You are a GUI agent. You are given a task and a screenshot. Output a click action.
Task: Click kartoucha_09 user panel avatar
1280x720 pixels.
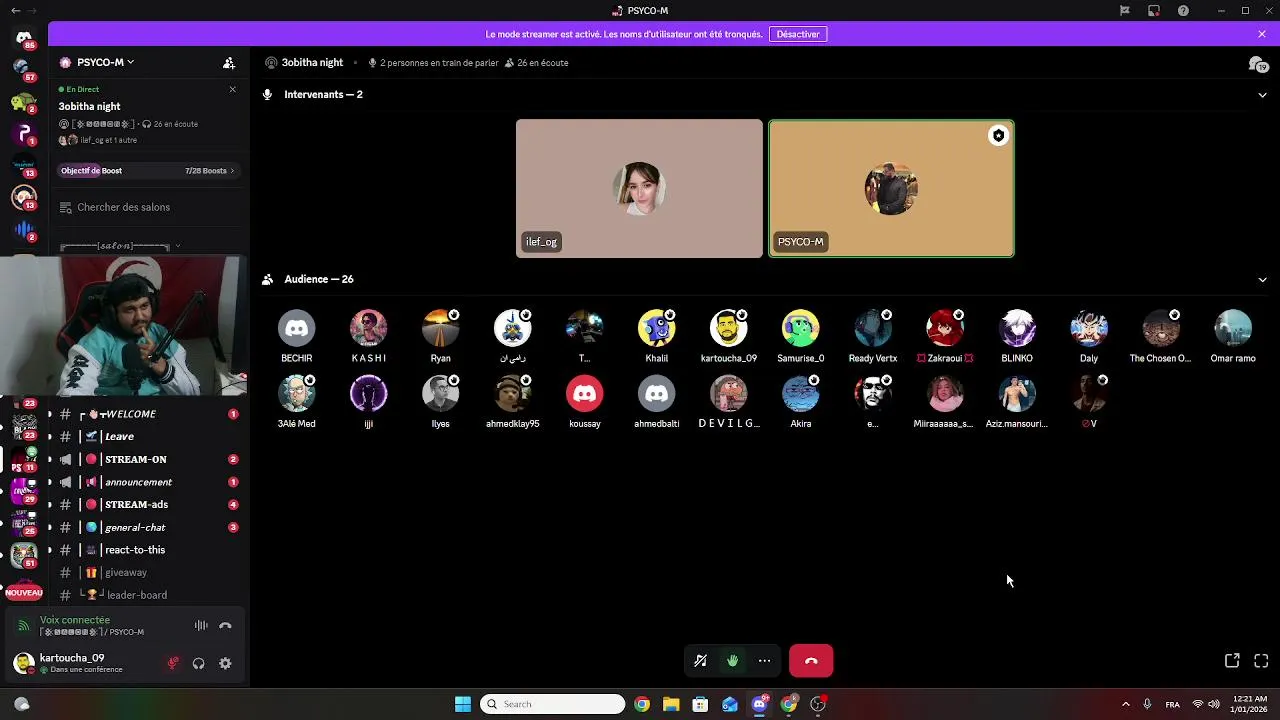pyautogui.click(x=24, y=663)
